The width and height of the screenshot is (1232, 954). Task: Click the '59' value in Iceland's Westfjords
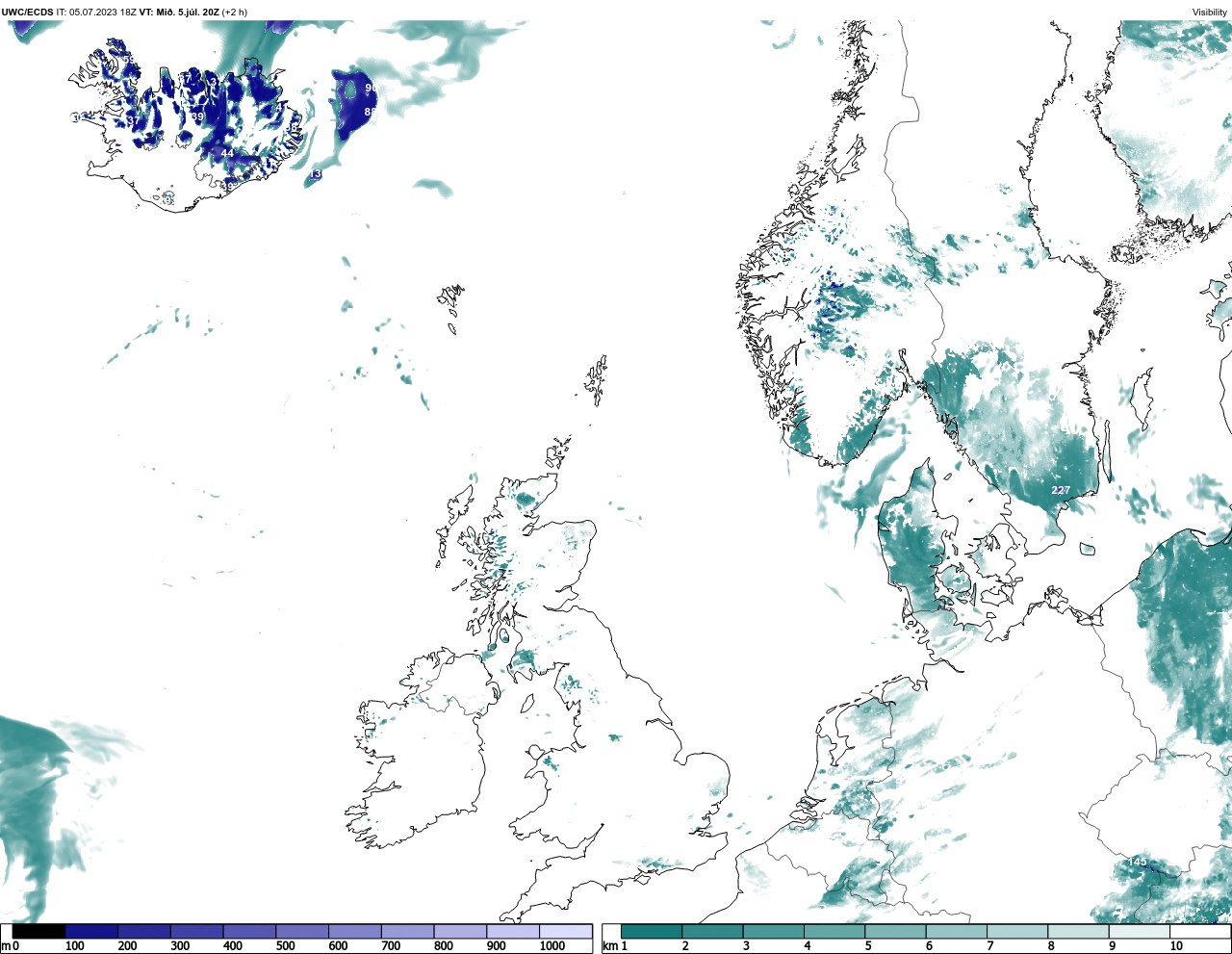pyautogui.click(x=129, y=61)
